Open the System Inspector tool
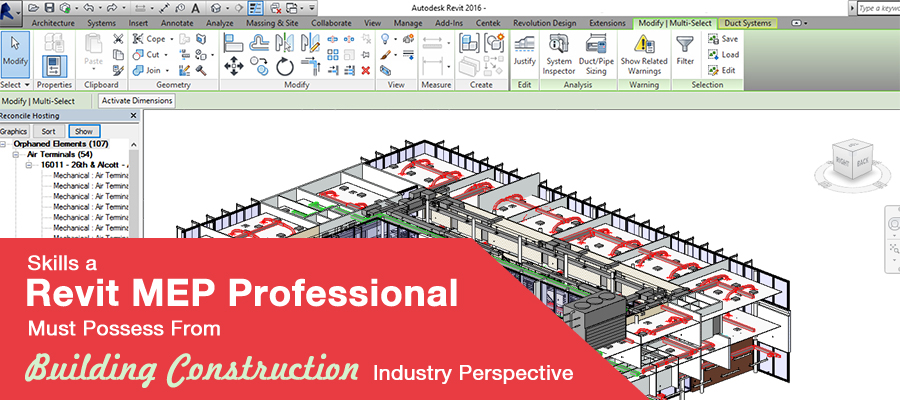Screen dimensions: 900x400 (x=558, y=55)
